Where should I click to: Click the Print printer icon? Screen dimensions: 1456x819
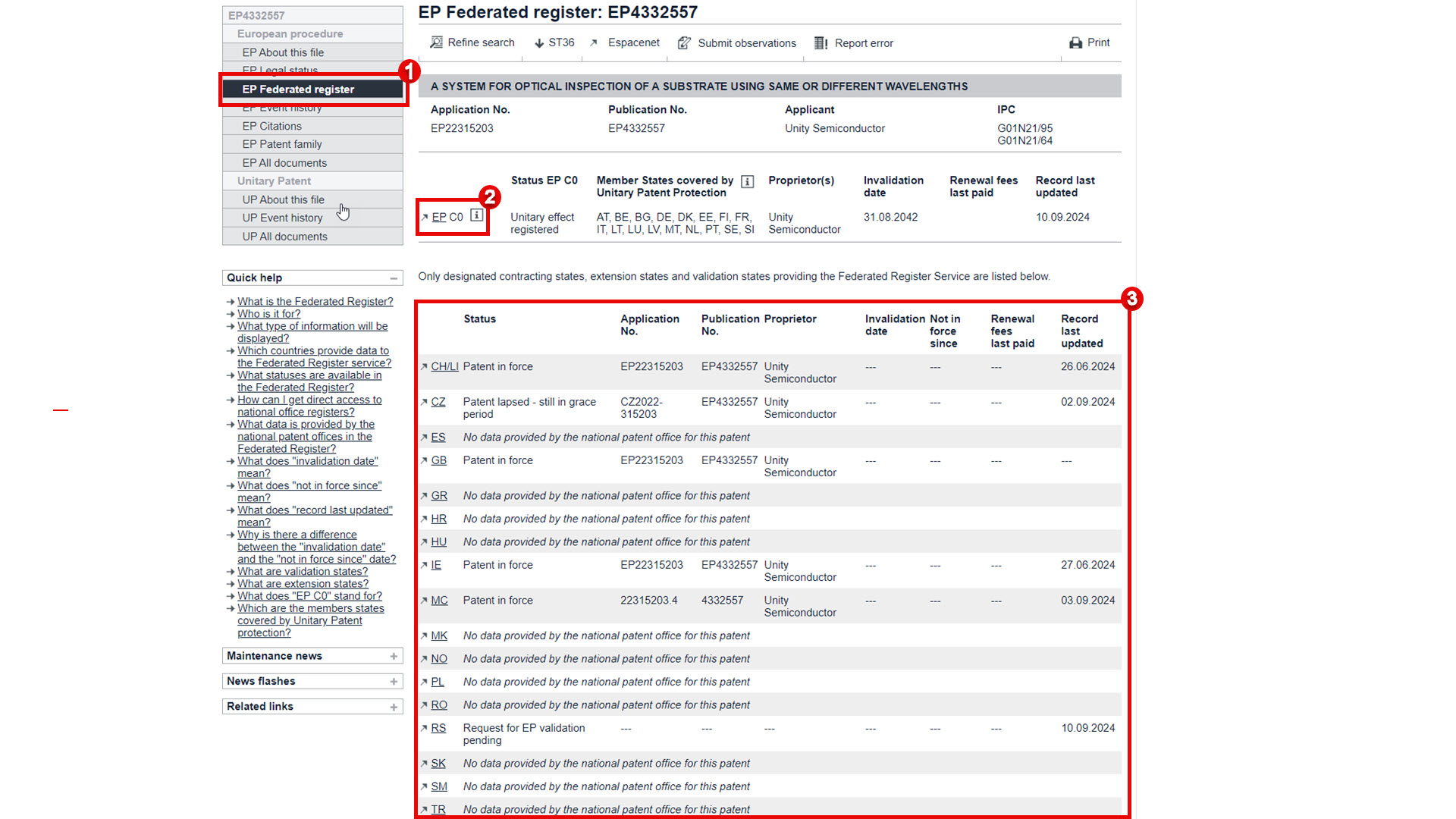point(1075,43)
